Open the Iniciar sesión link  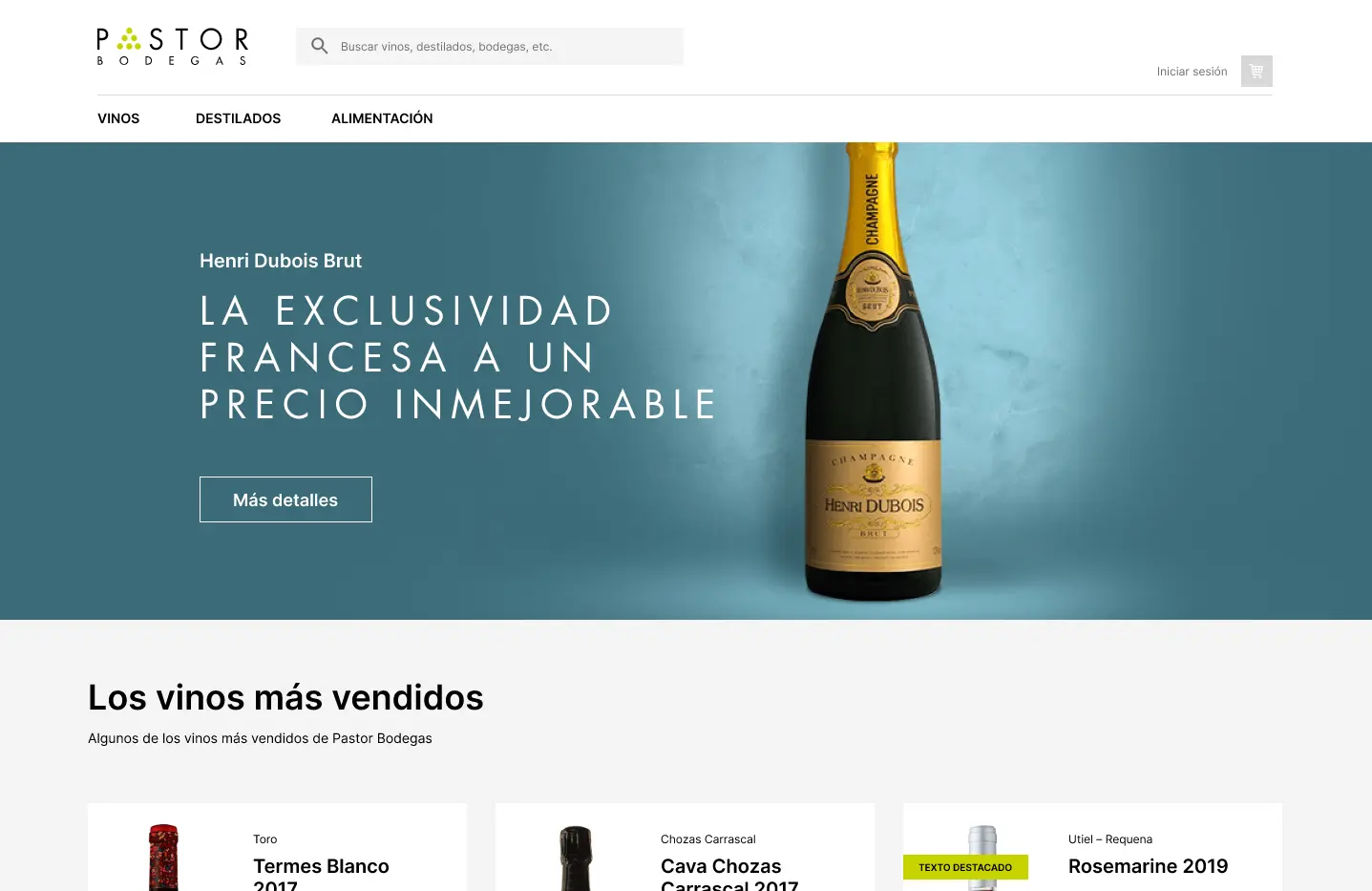[x=1192, y=72]
